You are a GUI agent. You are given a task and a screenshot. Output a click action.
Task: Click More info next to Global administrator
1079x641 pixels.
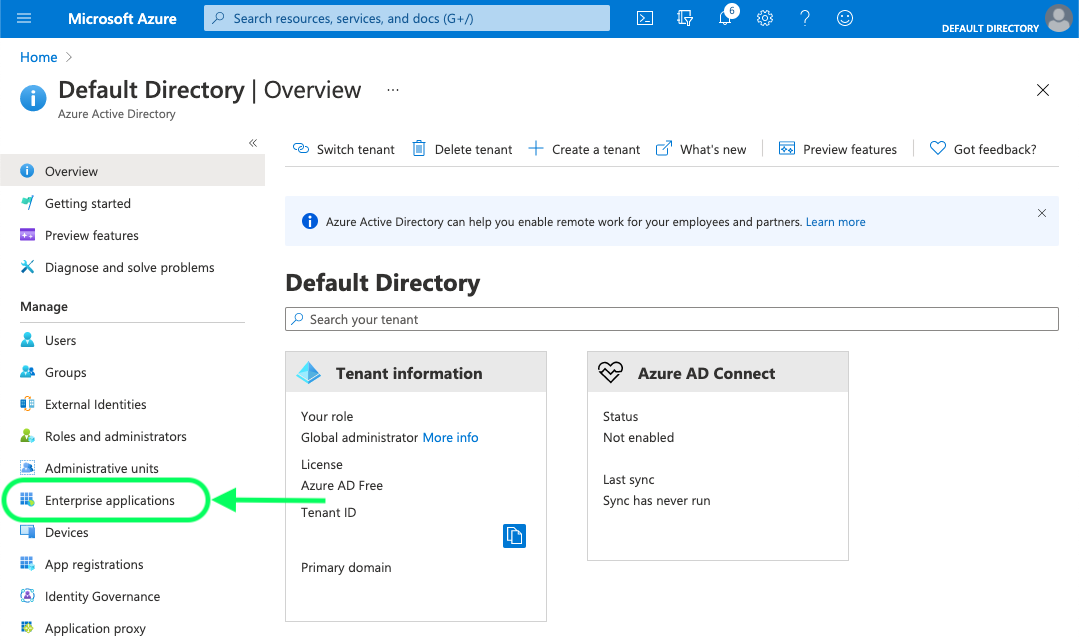click(x=450, y=437)
